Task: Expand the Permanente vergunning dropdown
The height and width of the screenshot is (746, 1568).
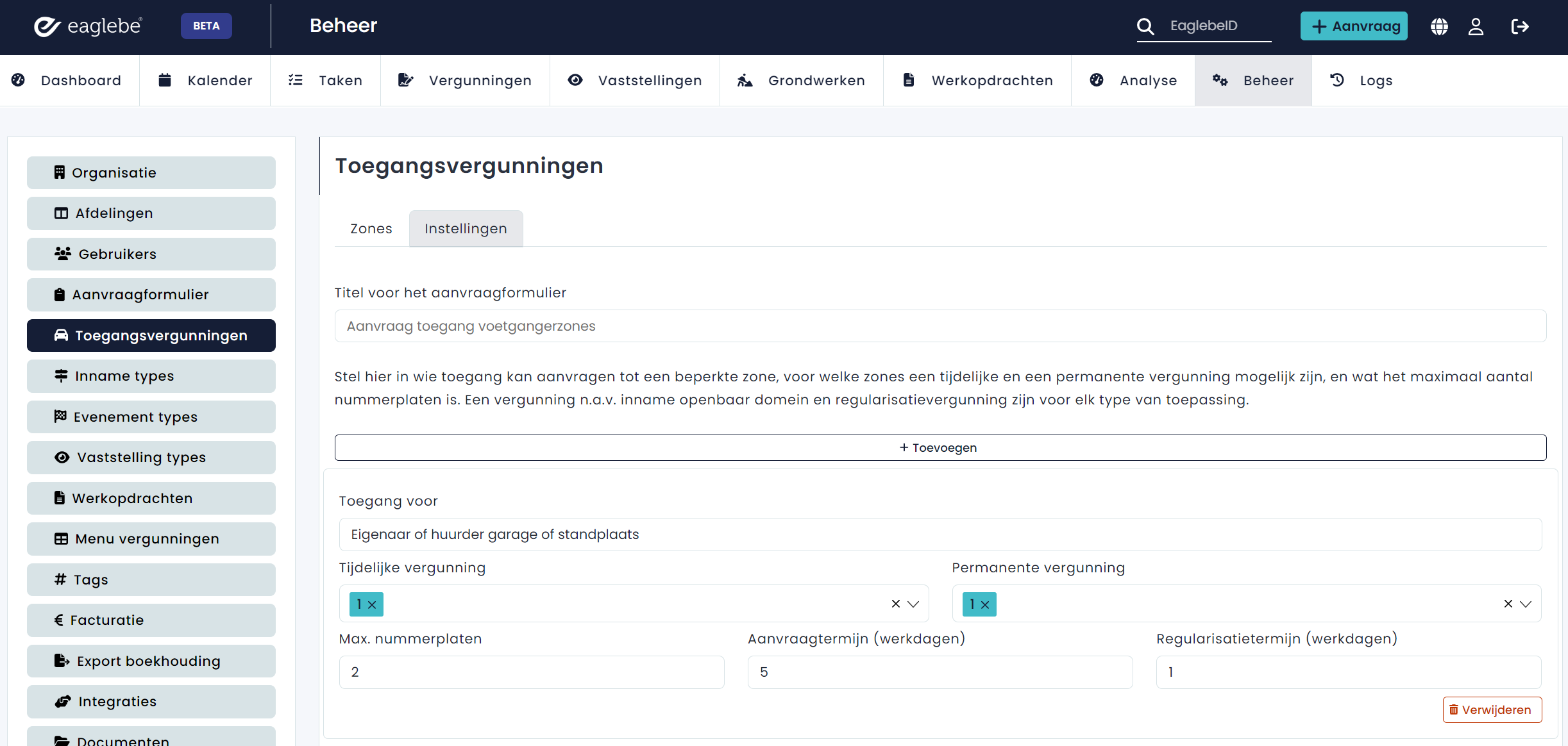Action: coord(1526,604)
